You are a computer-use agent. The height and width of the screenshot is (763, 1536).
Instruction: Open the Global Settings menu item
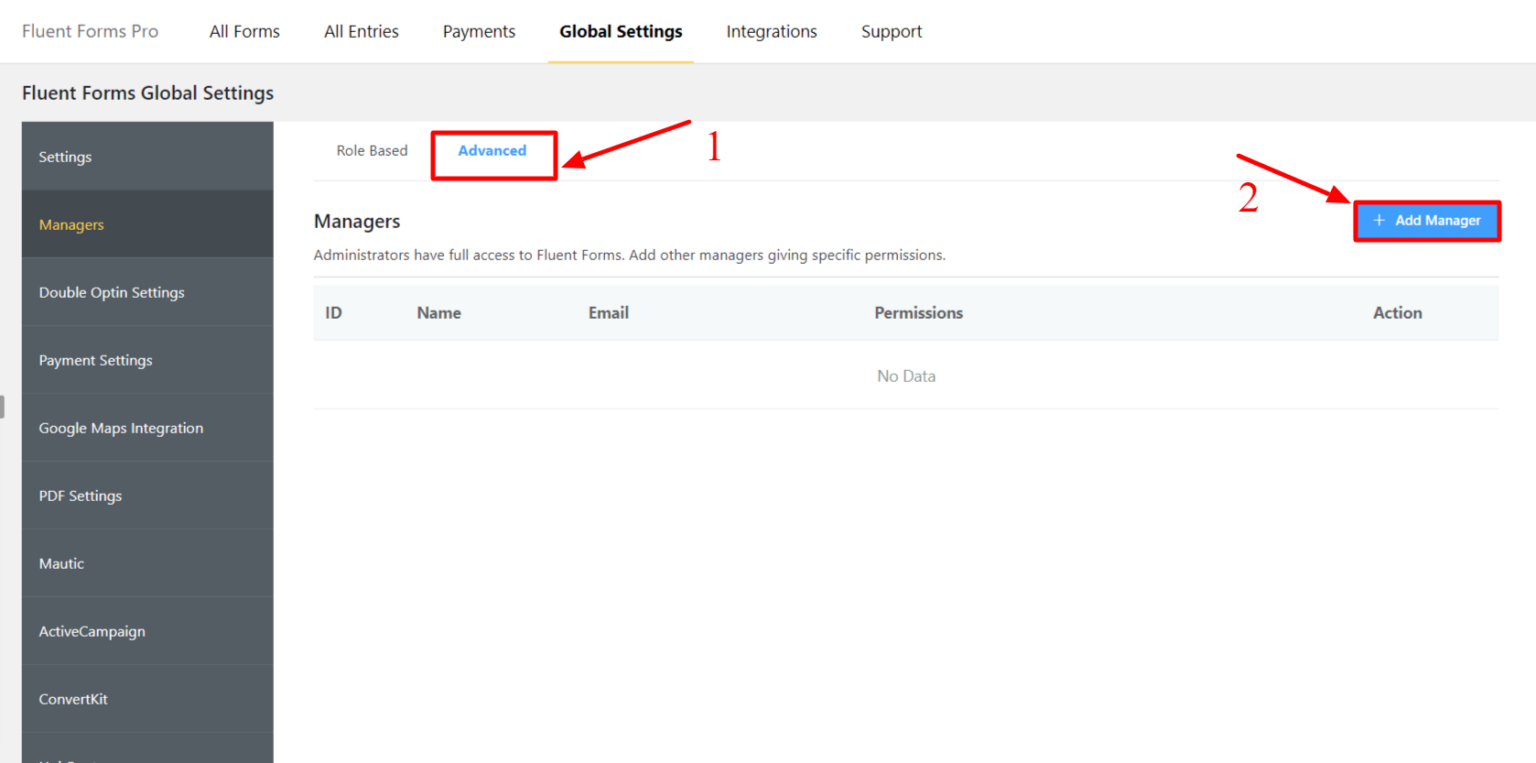pos(620,31)
